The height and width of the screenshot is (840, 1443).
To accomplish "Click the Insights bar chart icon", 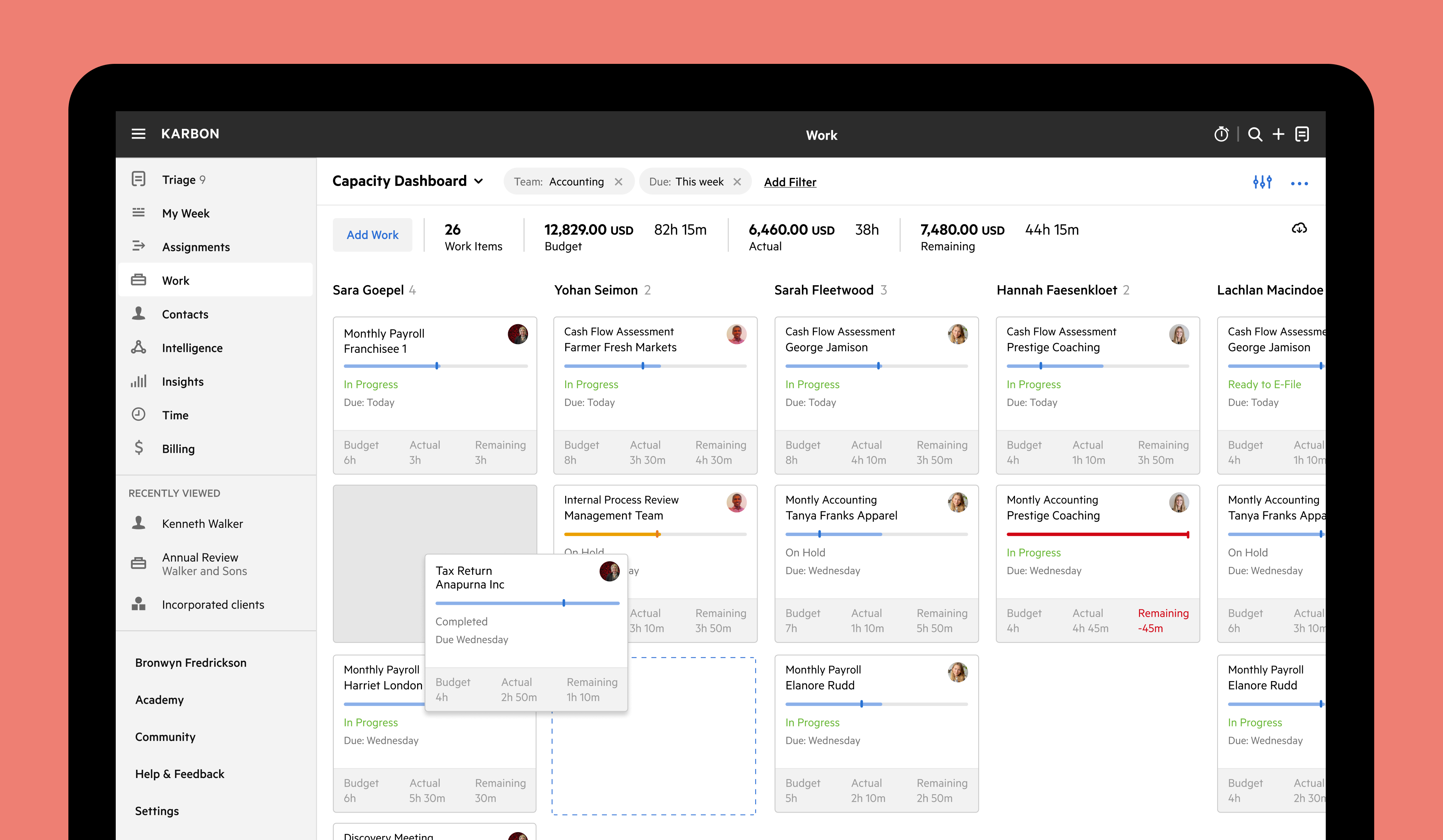I will click(140, 381).
